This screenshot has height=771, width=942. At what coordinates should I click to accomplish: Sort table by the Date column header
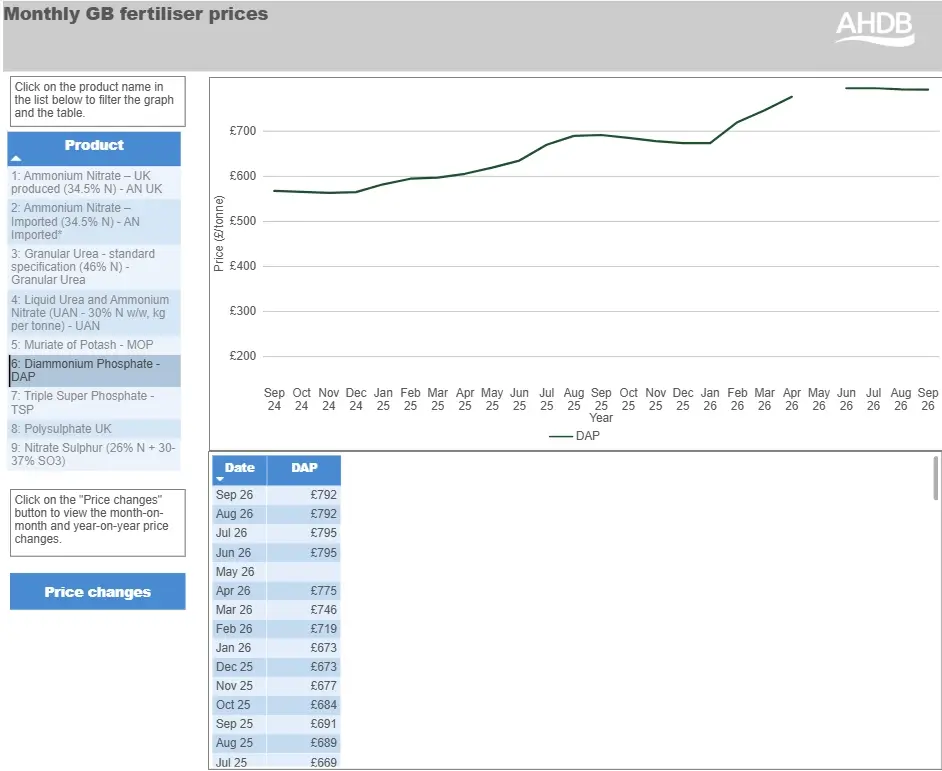[240, 470]
